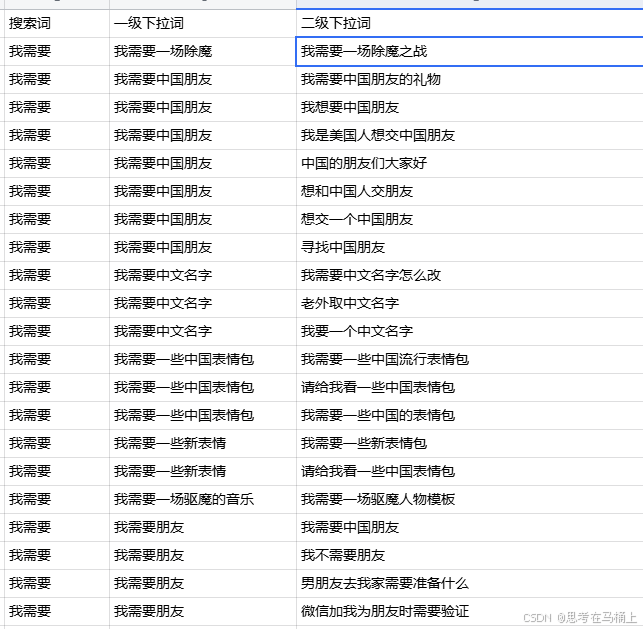Click first-level cell 我需要一场除魔 in the 一级下拉词 column
The height and width of the screenshot is (629, 643).
click(x=203, y=51)
